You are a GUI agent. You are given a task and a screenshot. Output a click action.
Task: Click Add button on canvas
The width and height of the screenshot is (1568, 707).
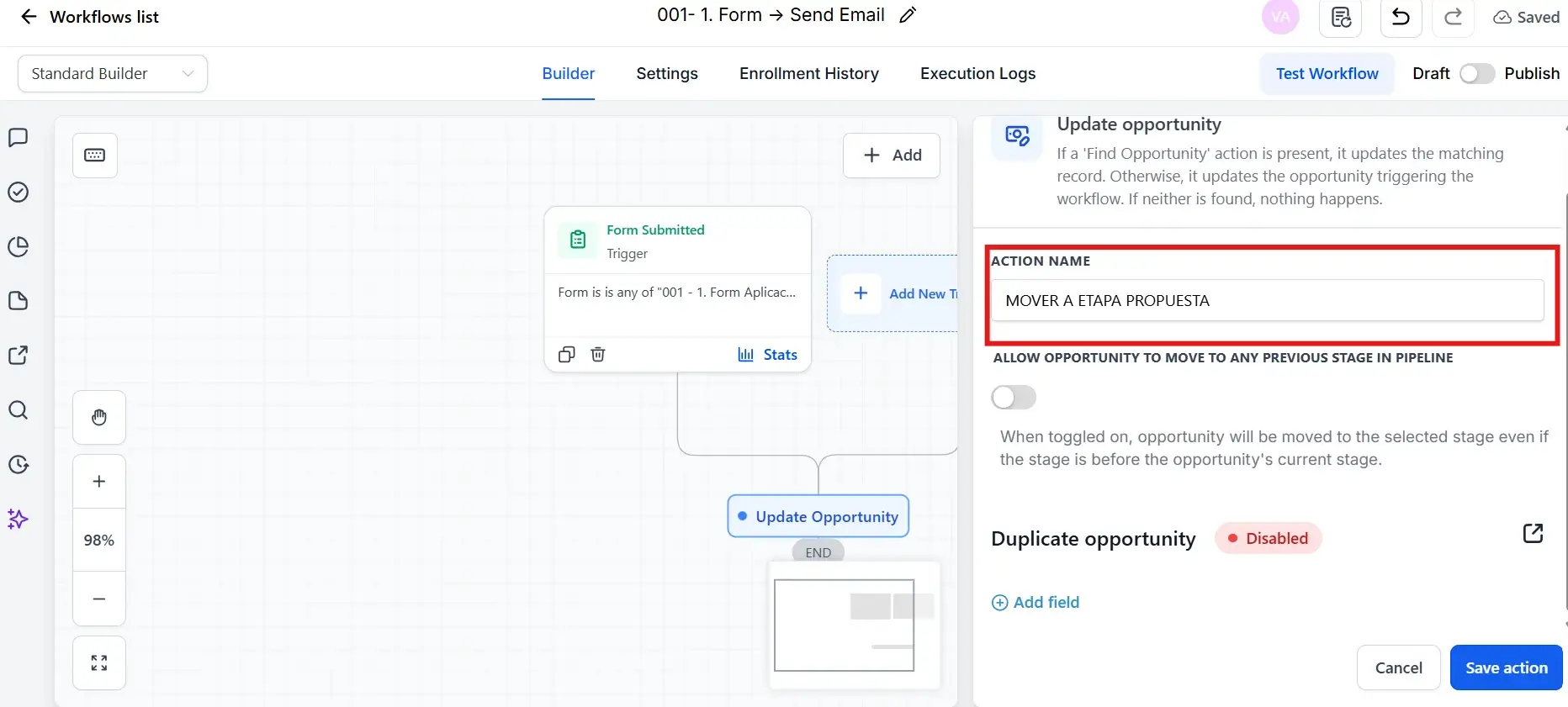pos(892,156)
